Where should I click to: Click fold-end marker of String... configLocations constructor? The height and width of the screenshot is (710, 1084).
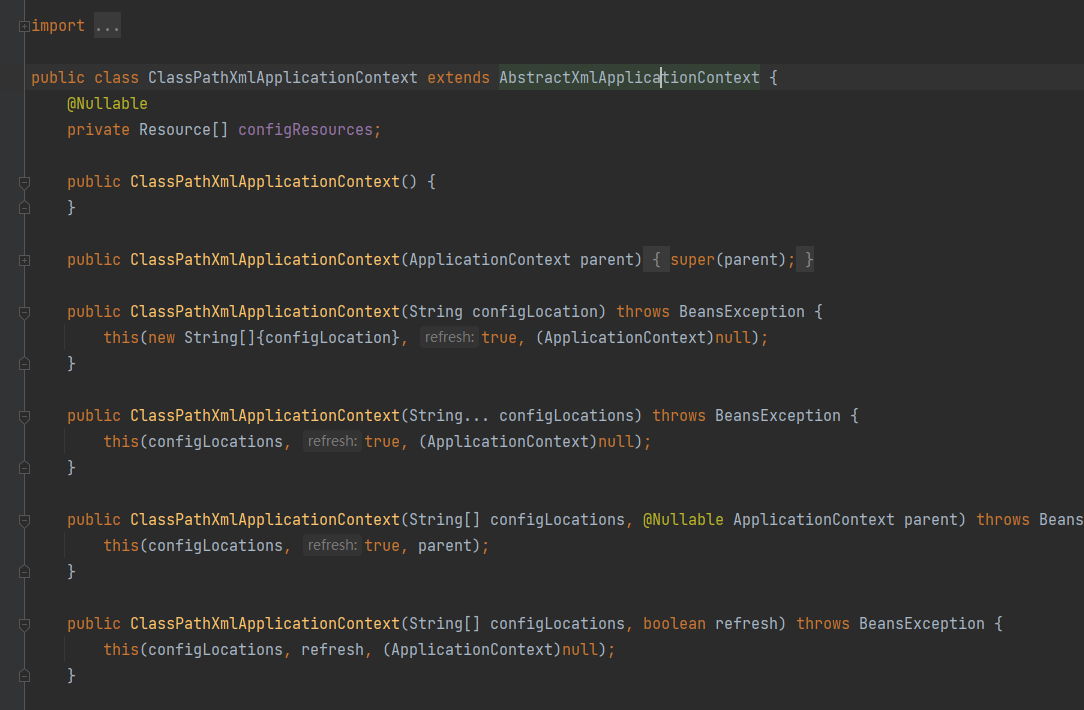coord(24,468)
